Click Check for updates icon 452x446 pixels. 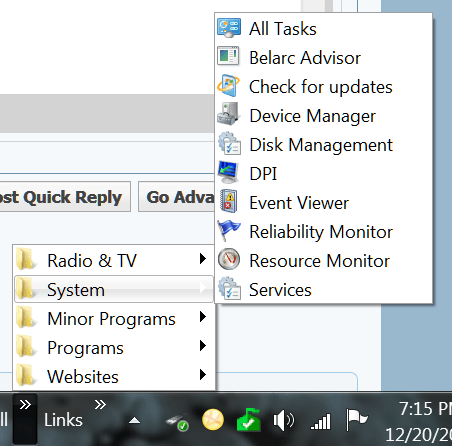pyautogui.click(x=228, y=86)
